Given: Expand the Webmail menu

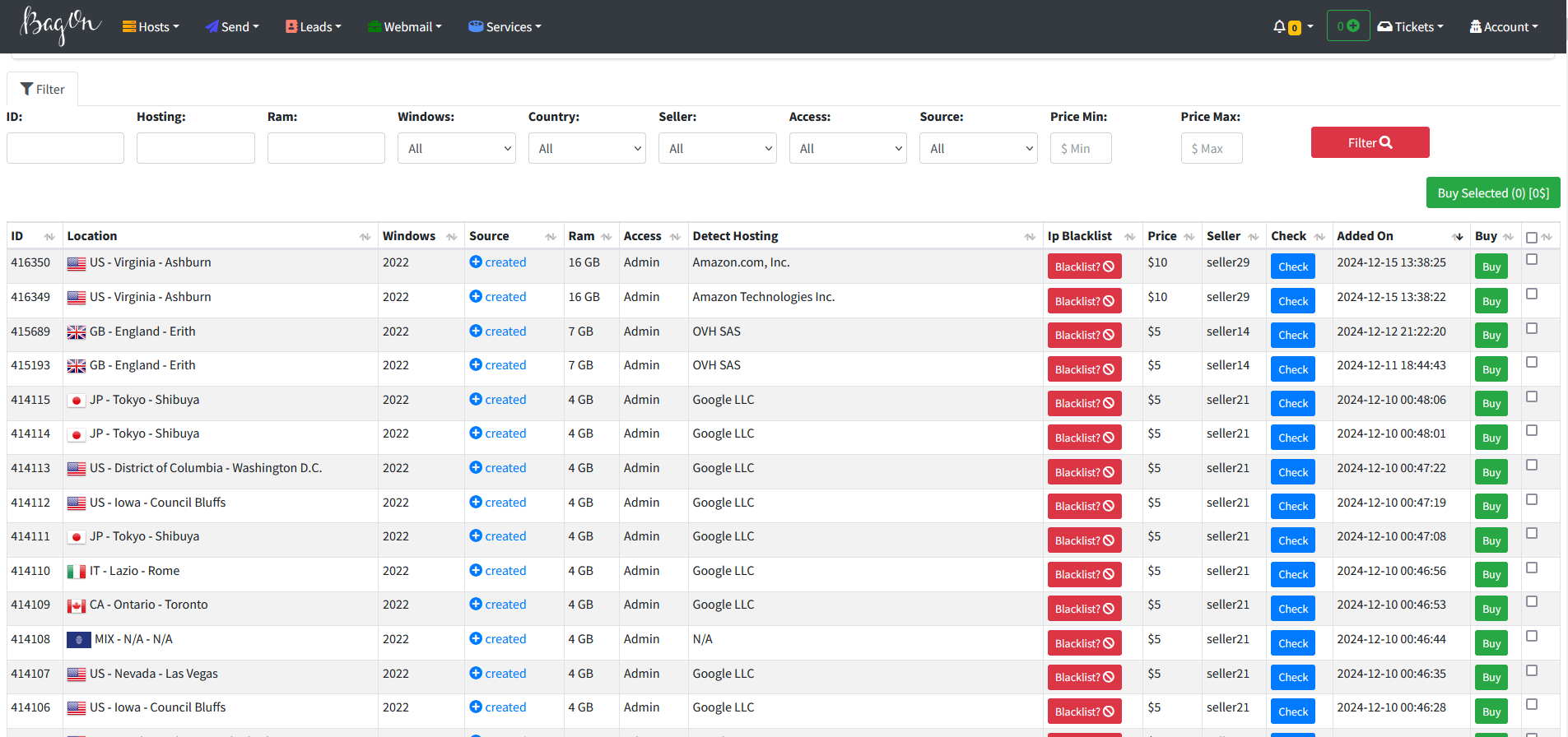Looking at the screenshot, I should pyautogui.click(x=404, y=27).
